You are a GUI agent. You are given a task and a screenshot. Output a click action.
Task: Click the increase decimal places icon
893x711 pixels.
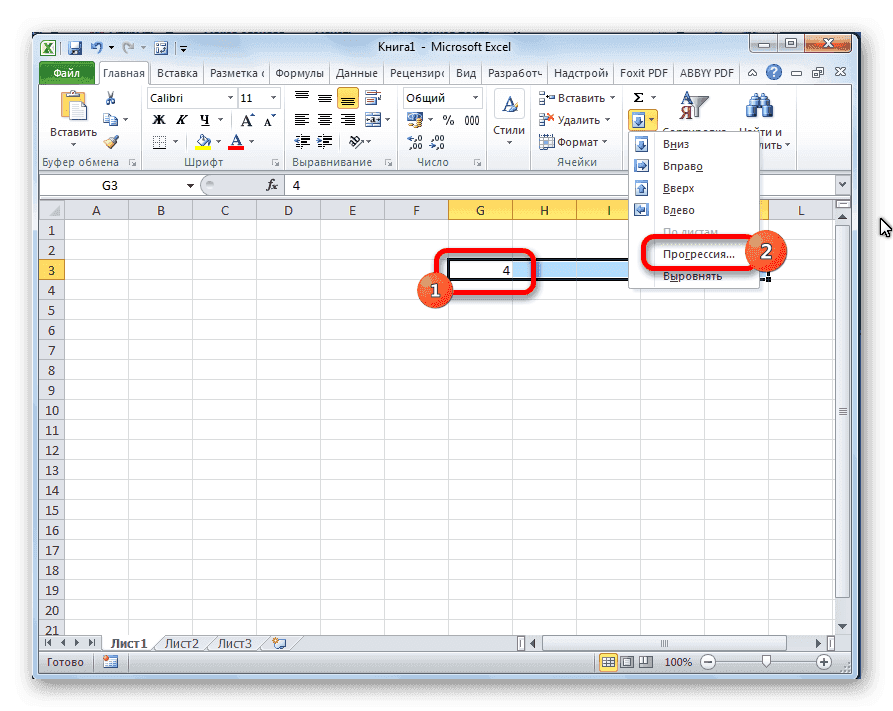point(415,141)
